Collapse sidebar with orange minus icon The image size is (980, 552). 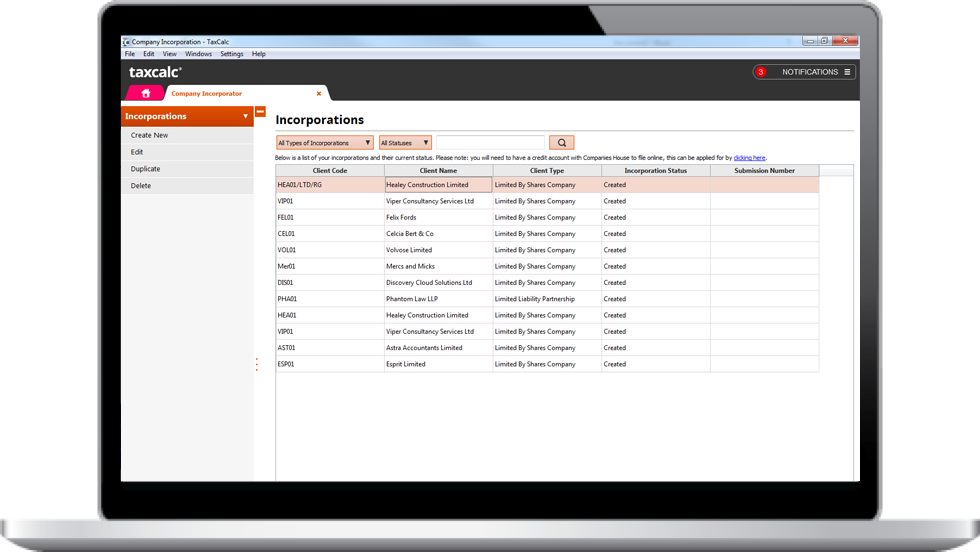(x=261, y=112)
